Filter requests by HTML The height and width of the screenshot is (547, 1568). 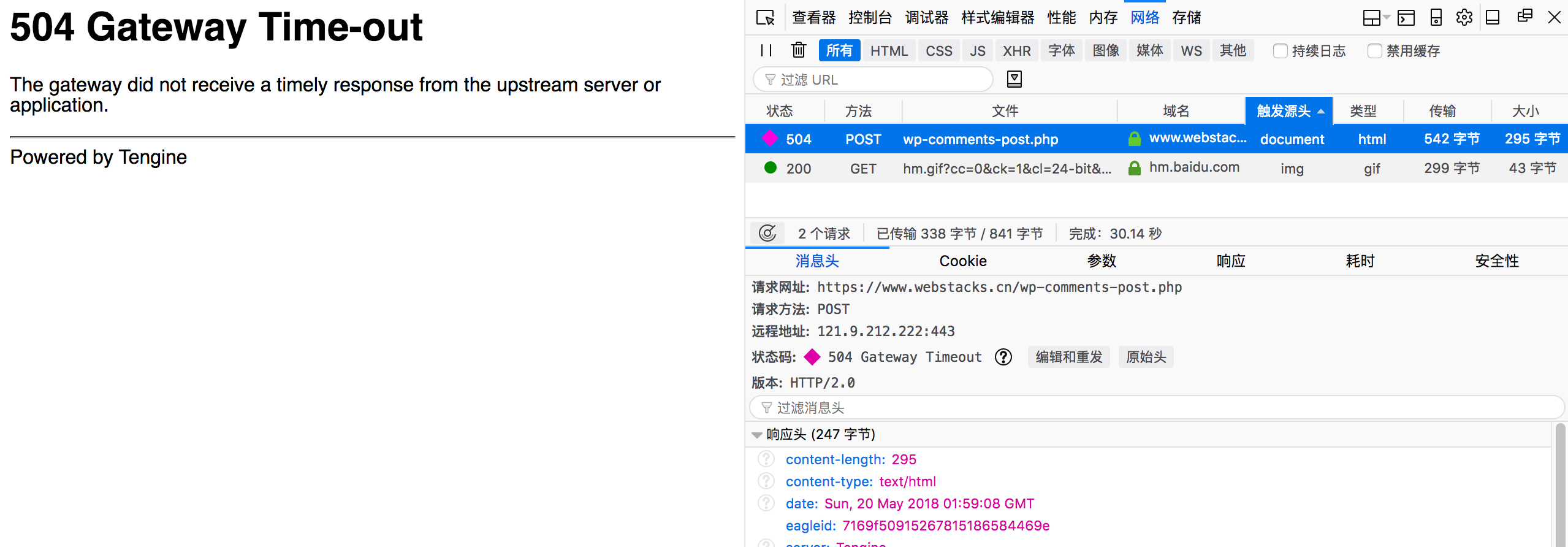tap(889, 50)
